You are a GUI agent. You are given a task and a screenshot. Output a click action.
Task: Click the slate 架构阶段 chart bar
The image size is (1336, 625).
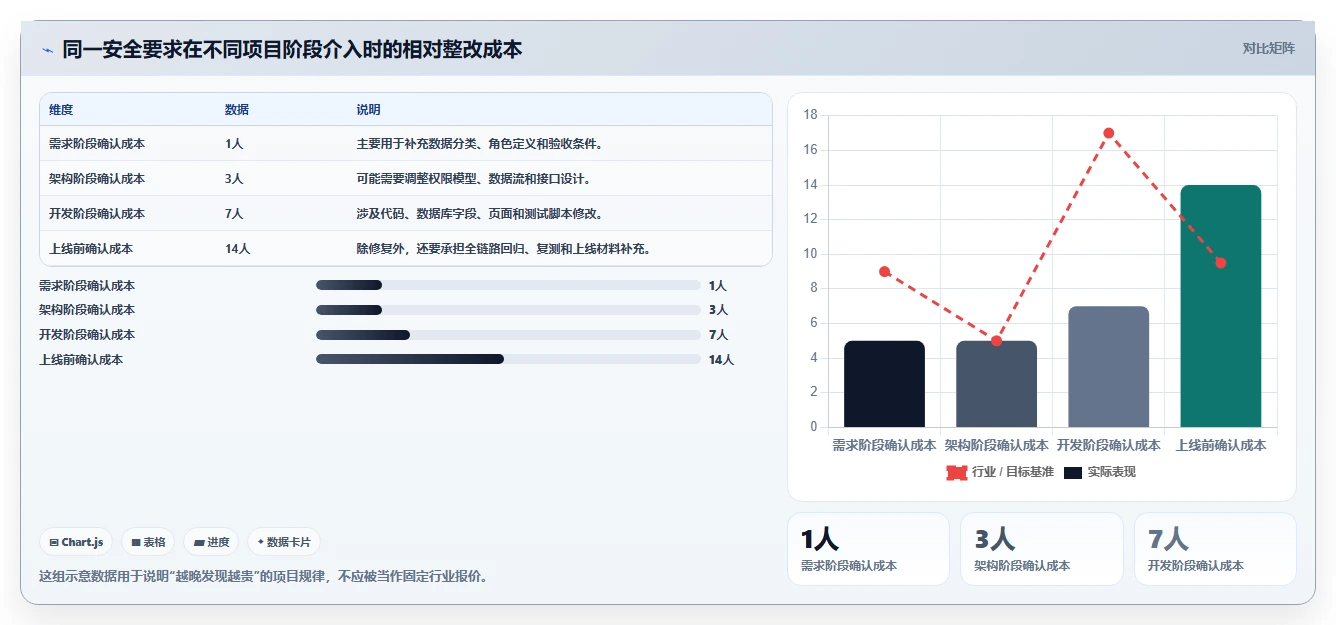996,384
